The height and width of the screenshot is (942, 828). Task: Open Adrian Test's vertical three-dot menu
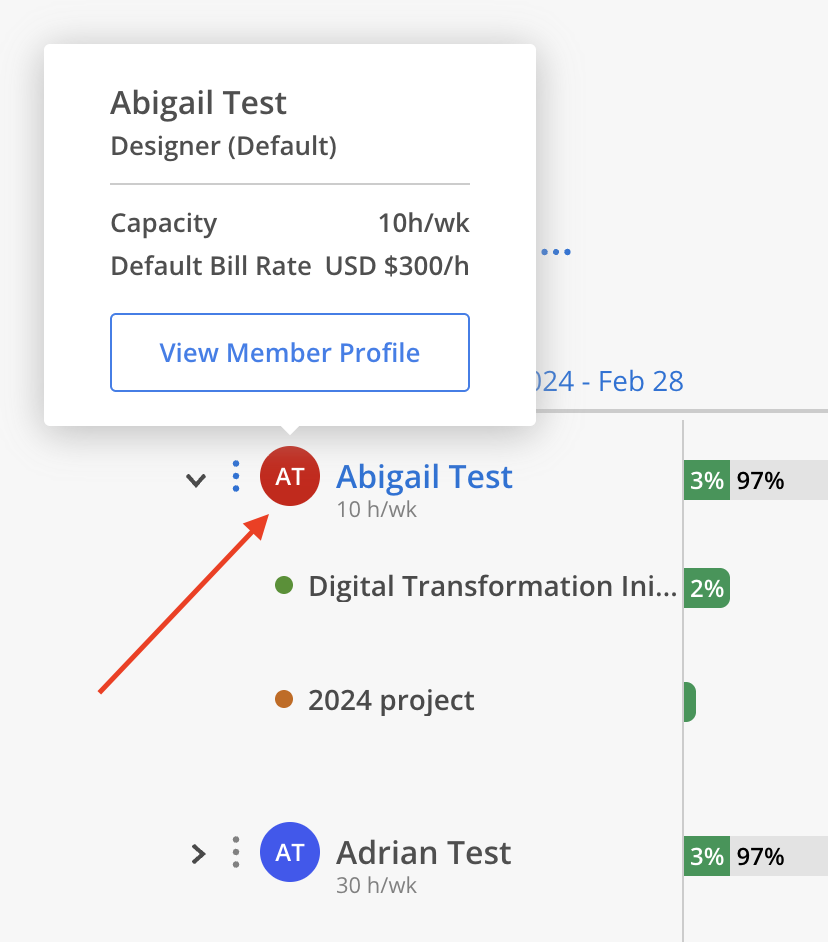[x=236, y=852]
